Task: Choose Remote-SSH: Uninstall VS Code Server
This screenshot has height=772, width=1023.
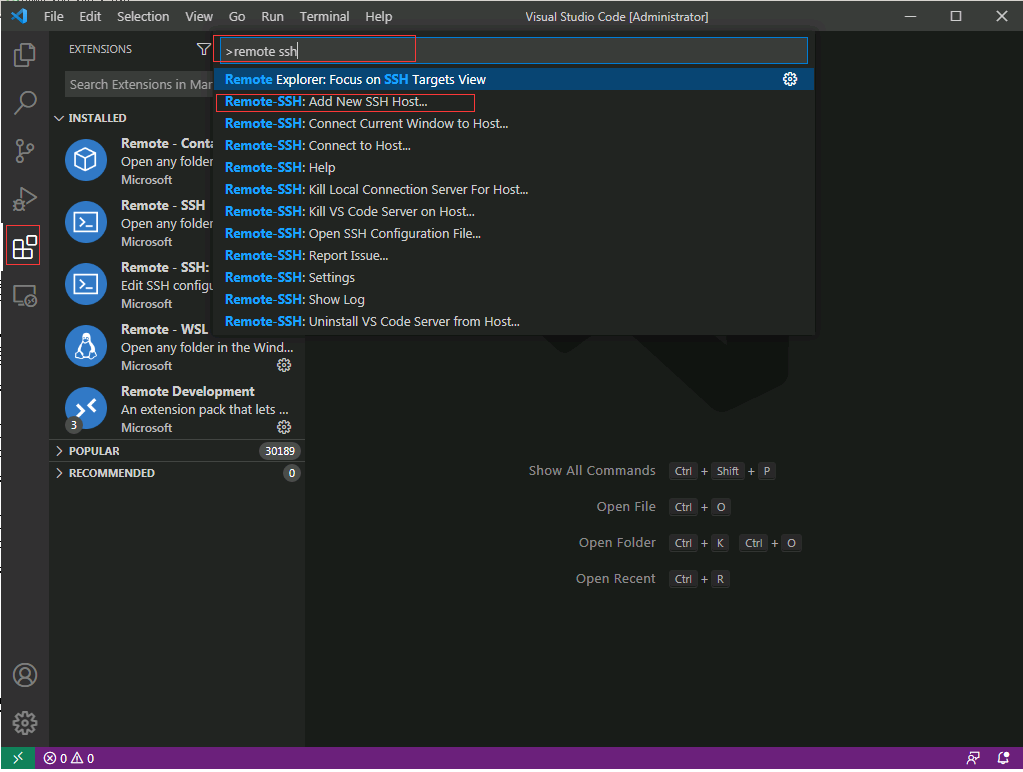Action: click(x=514, y=322)
